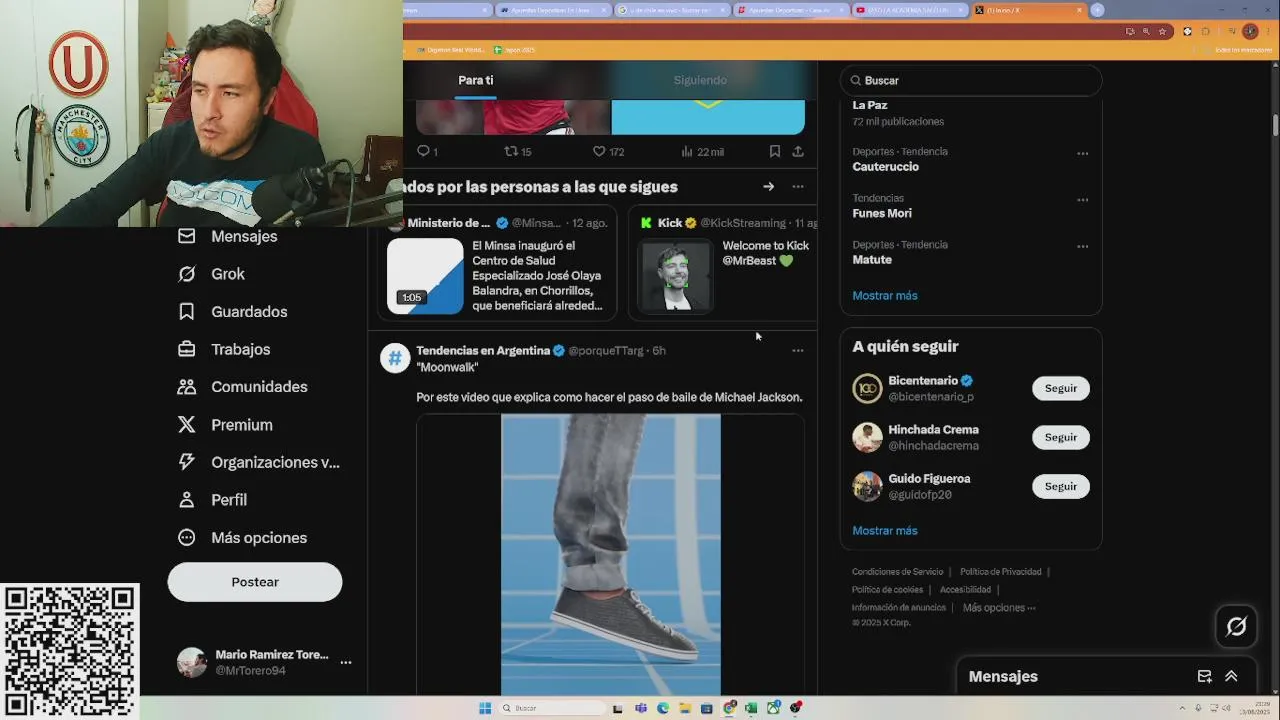Open options dots for the followed-people carousel
The height and width of the screenshot is (720, 1280).
point(798,187)
